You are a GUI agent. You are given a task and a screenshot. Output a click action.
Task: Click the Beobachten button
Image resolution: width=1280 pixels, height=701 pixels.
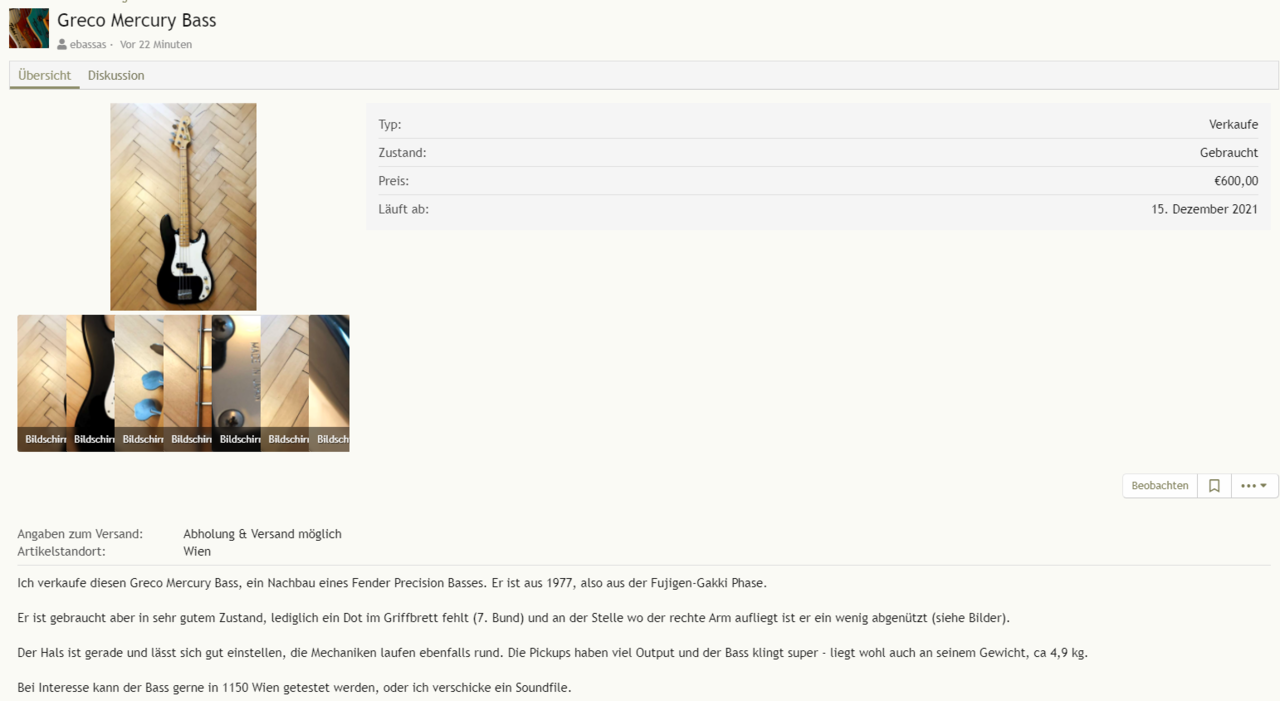click(1159, 486)
